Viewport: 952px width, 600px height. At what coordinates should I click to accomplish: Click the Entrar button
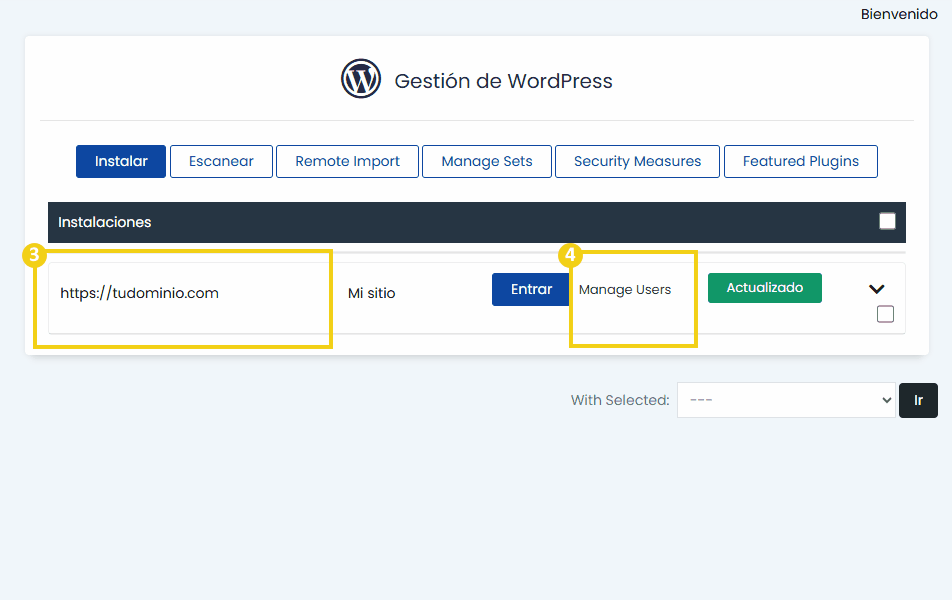(531, 289)
